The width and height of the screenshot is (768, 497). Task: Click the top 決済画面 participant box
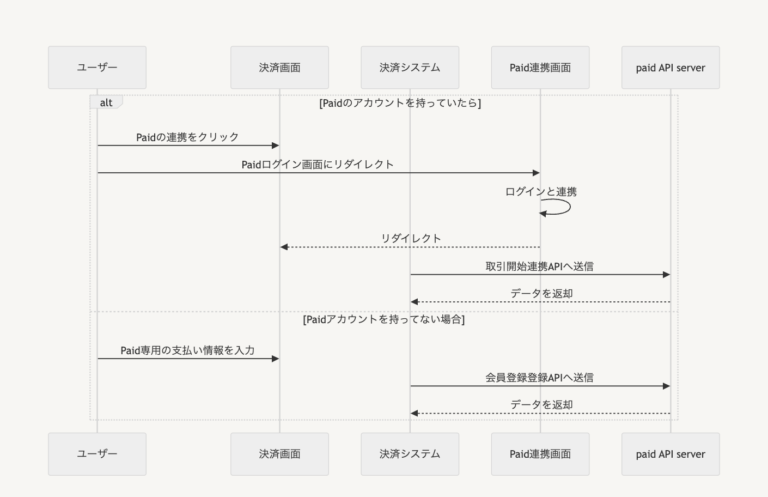(x=279, y=67)
